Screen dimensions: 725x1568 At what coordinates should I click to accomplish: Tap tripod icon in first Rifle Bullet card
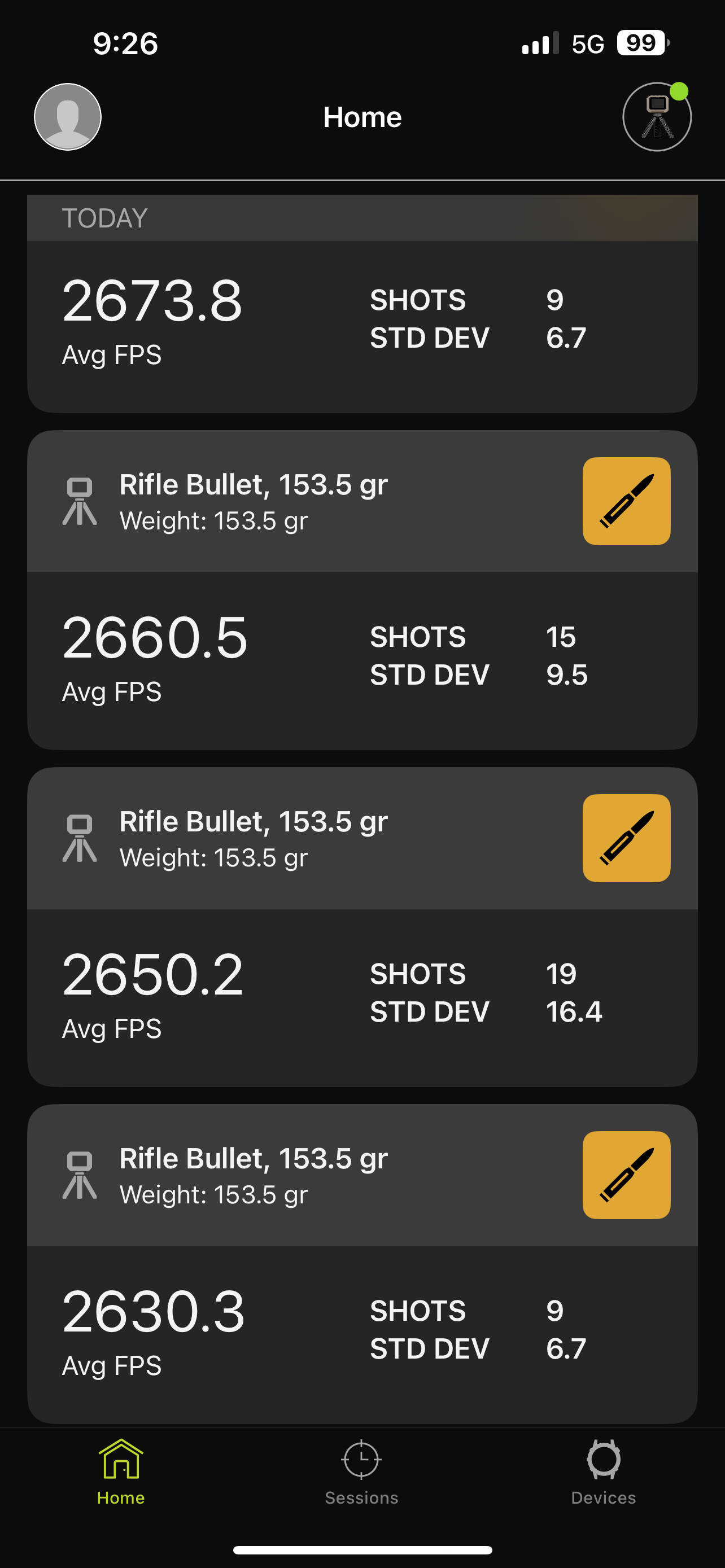[x=80, y=501]
